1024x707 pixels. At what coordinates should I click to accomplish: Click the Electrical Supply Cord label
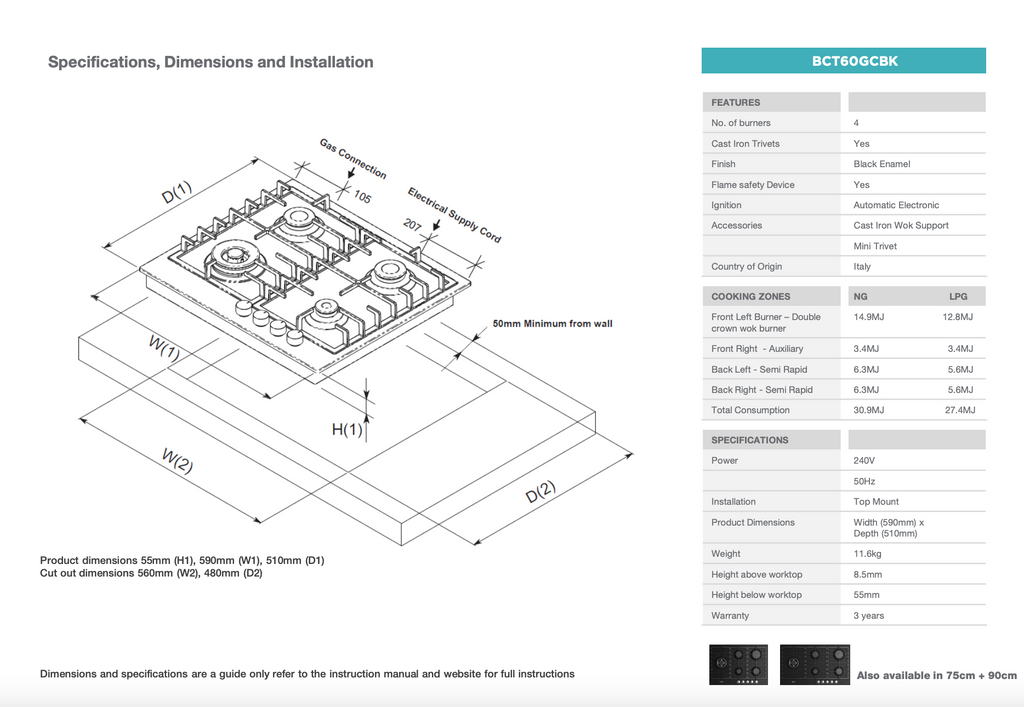pyautogui.click(x=454, y=215)
